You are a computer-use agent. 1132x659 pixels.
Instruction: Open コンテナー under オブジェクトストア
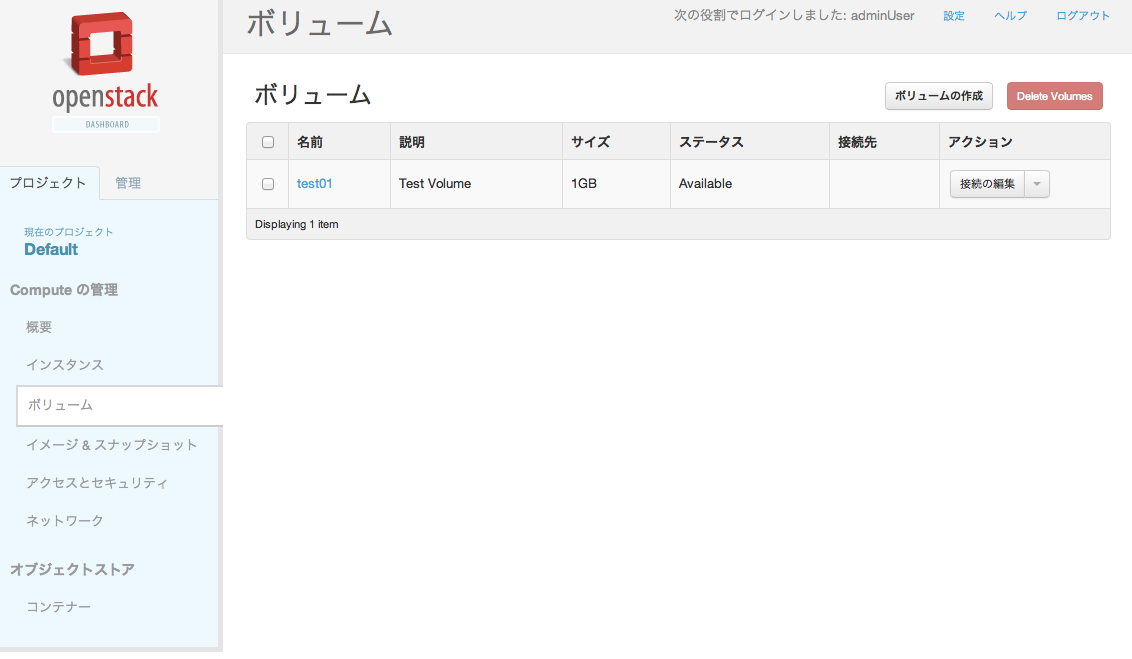point(59,607)
